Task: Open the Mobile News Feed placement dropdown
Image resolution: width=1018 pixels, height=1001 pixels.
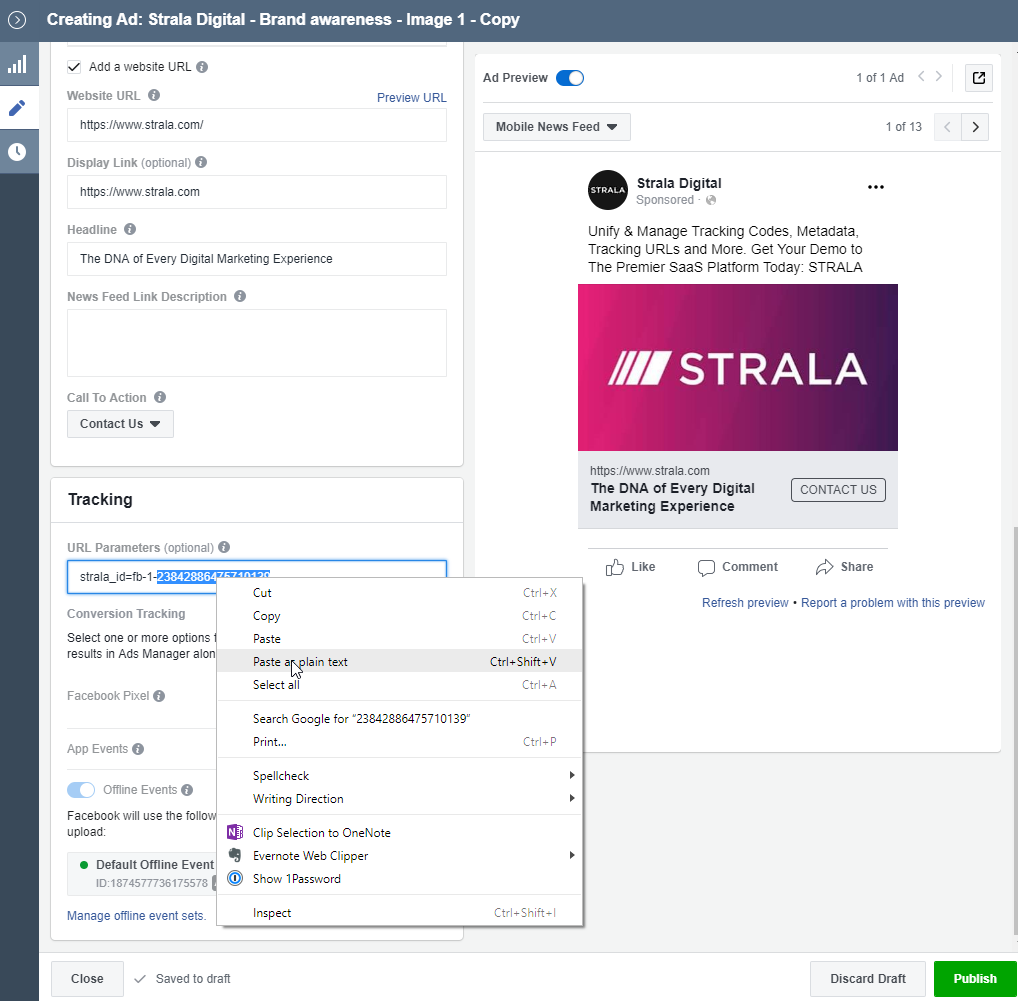Action: 556,127
